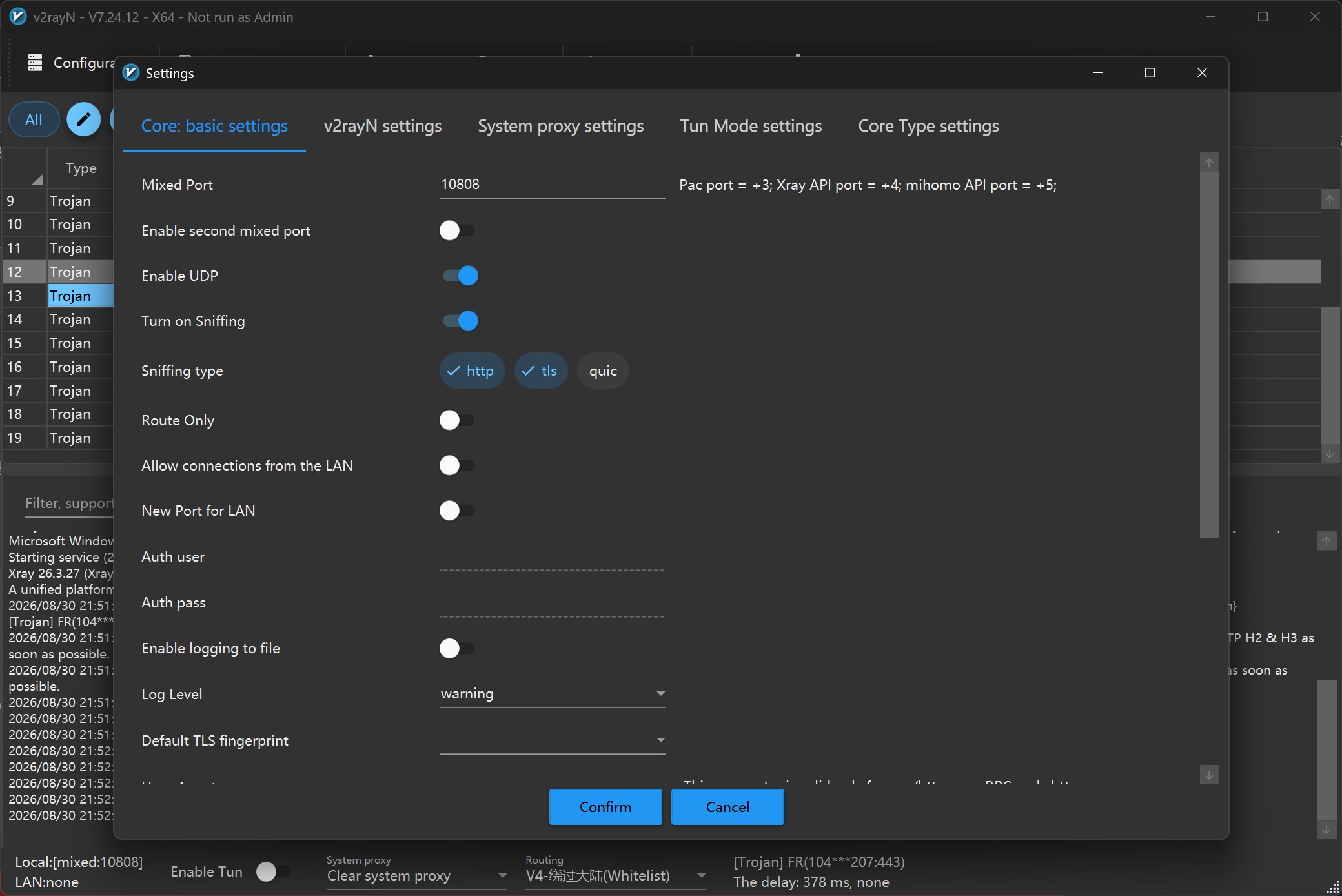Disable the Enable UDP switch
Viewport: 1342px width, 896px height.
pos(460,276)
